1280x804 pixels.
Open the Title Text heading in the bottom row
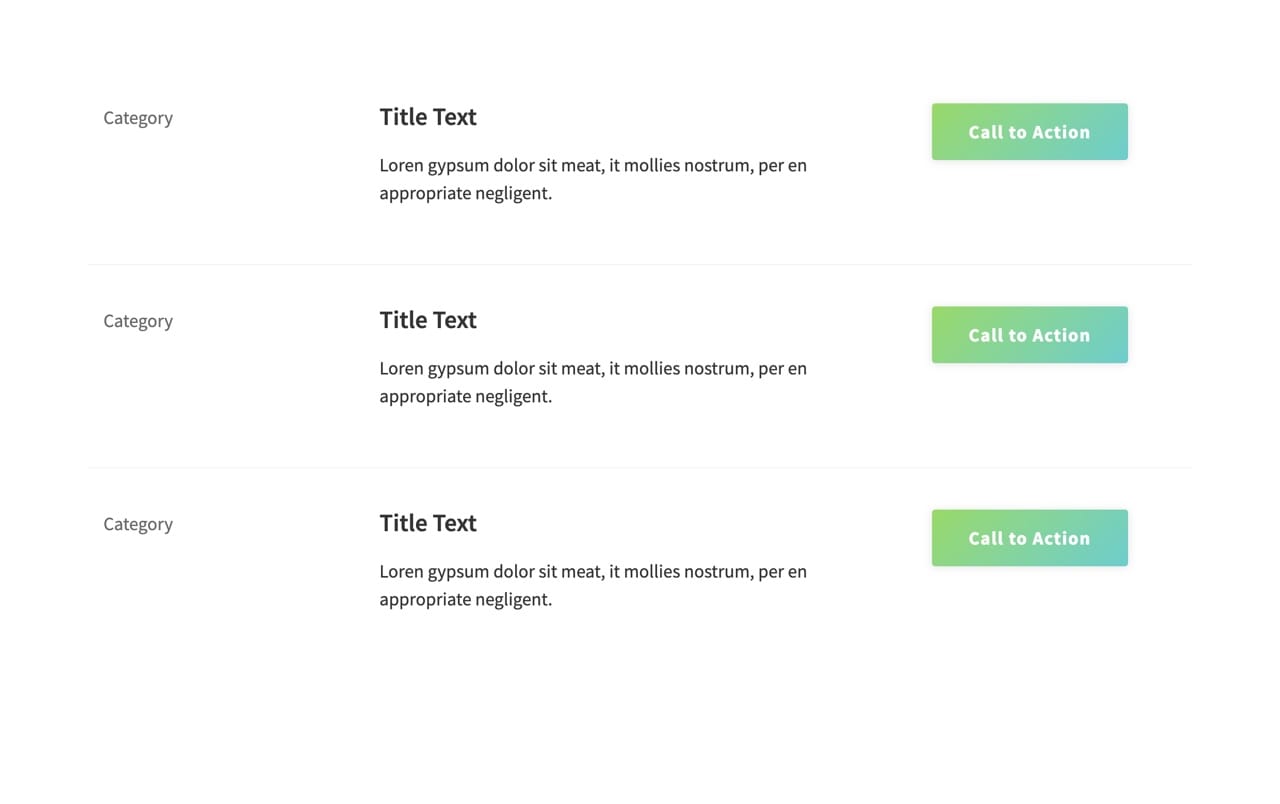pos(428,523)
